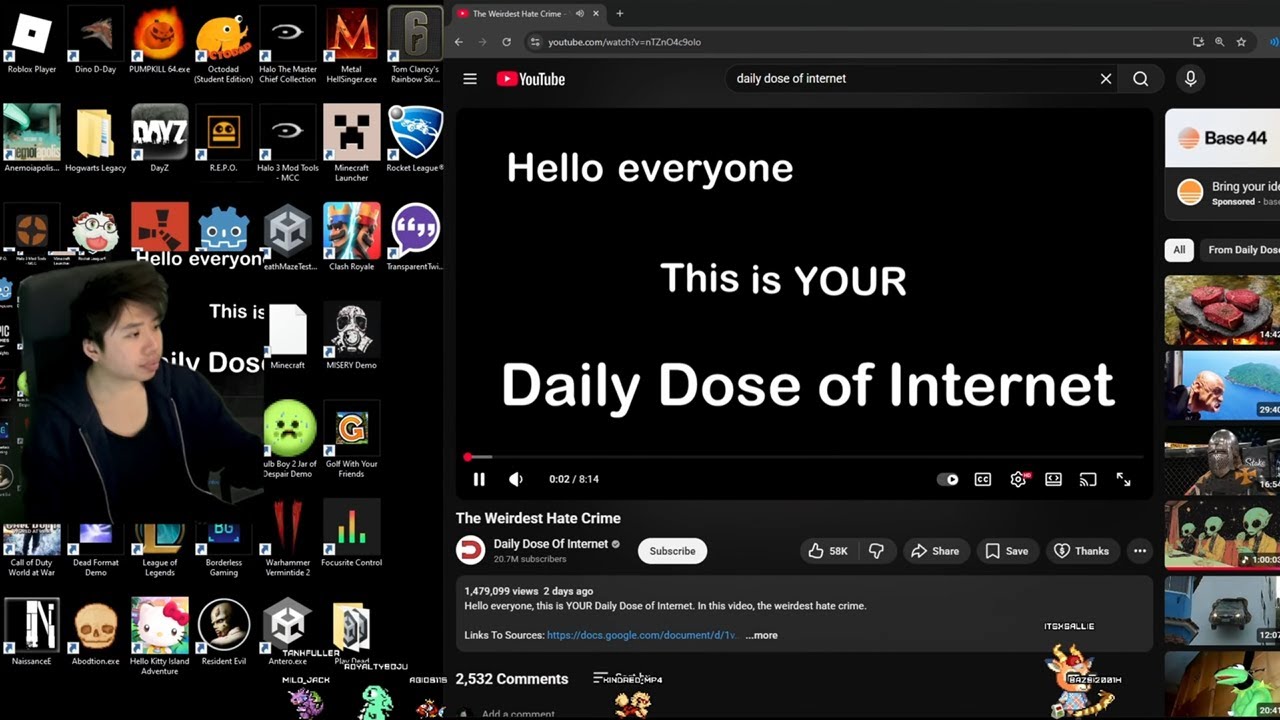Viewport: 1280px width, 720px height.
Task: Click the Thanks button
Action: (1082, 551)
